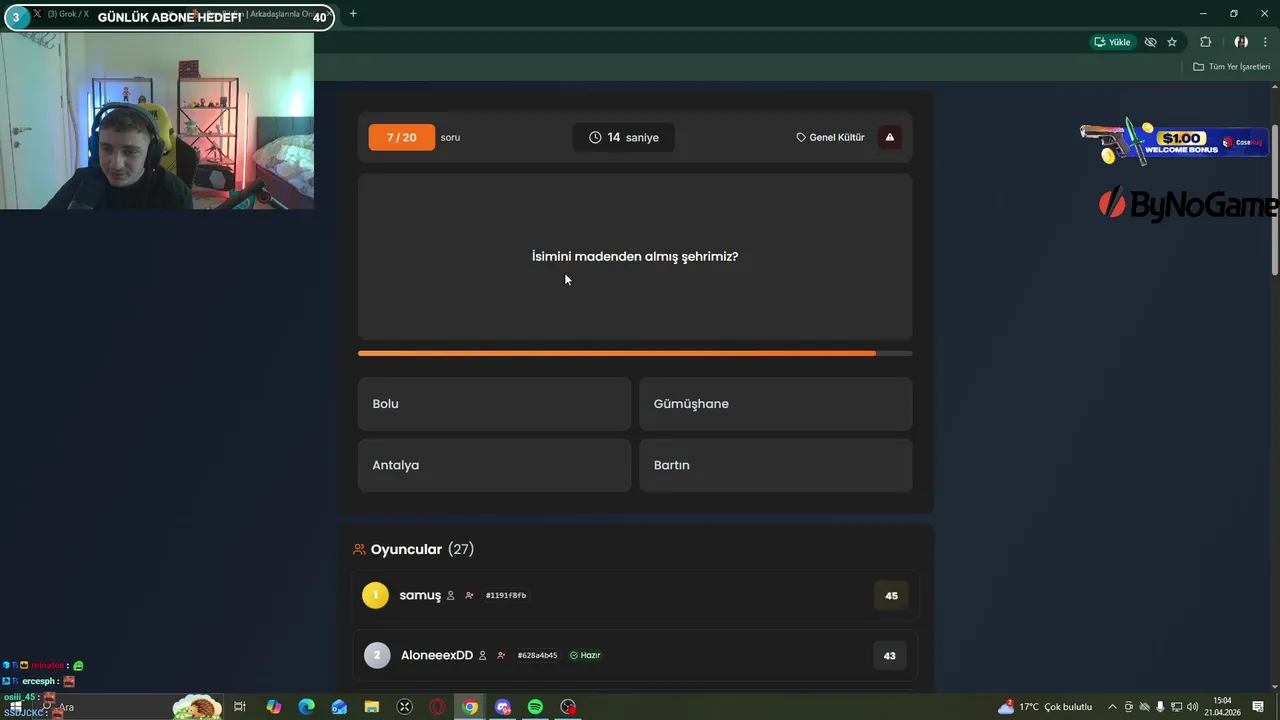Click the Genel Kültür category tag
The width and height of the screenshot is (1280, 720).
pos(830,137)
